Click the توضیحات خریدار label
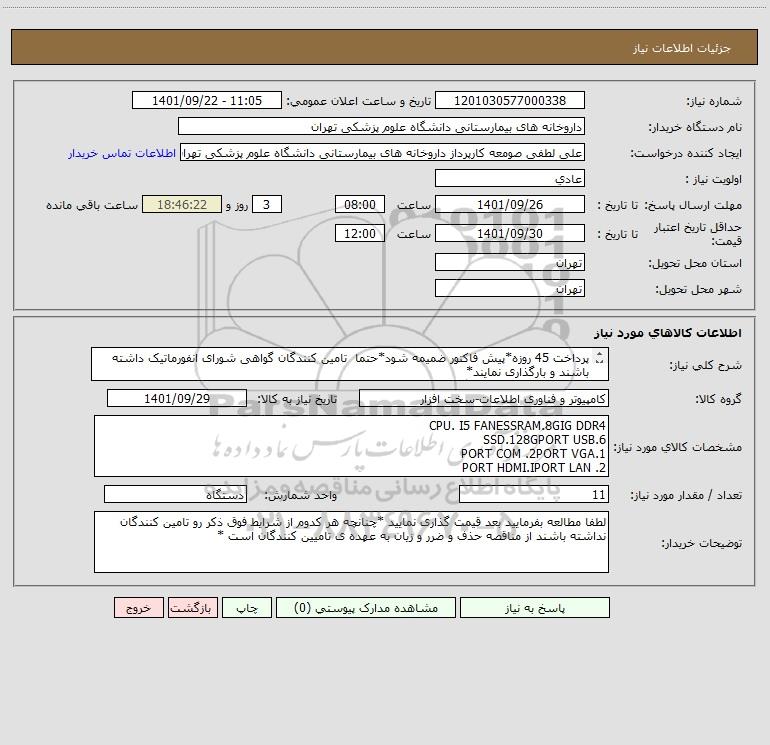The width and height of the screenshot is (770, 745). [701, 543]
